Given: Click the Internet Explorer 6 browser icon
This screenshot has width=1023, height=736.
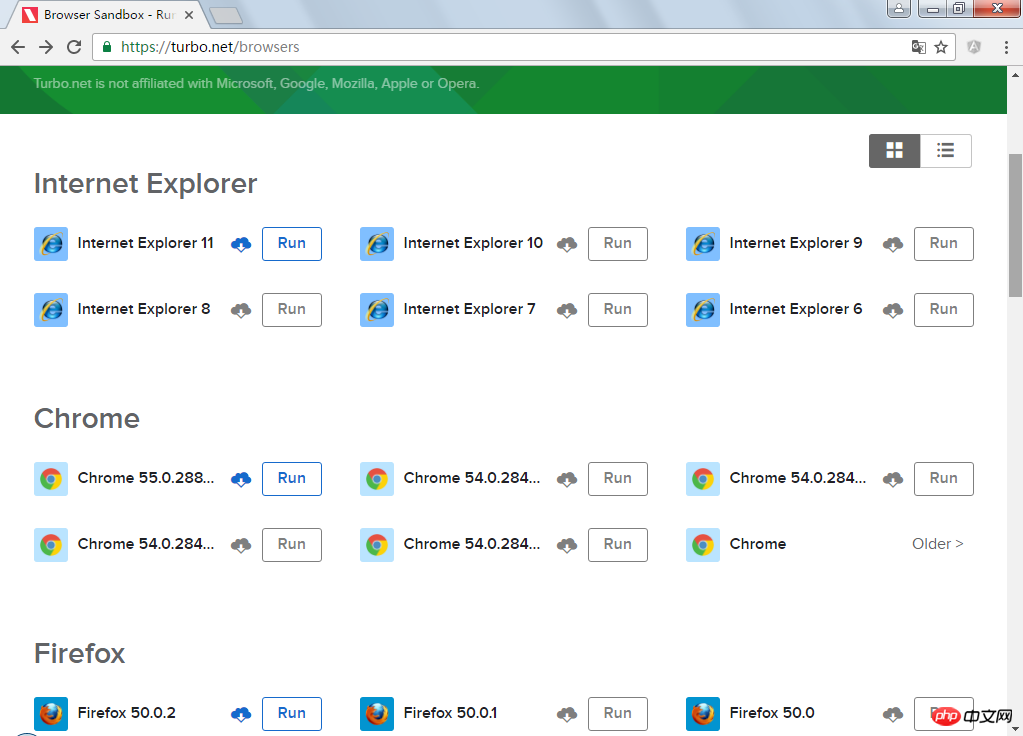Looking at the screenshot, I should pyautogui.click(x=703, y=310).
